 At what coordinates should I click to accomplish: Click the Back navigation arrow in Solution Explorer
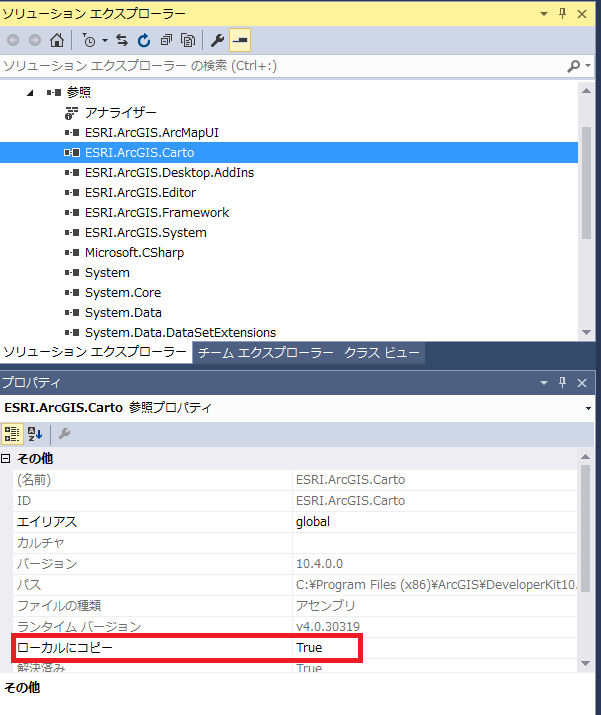[13, 41]
